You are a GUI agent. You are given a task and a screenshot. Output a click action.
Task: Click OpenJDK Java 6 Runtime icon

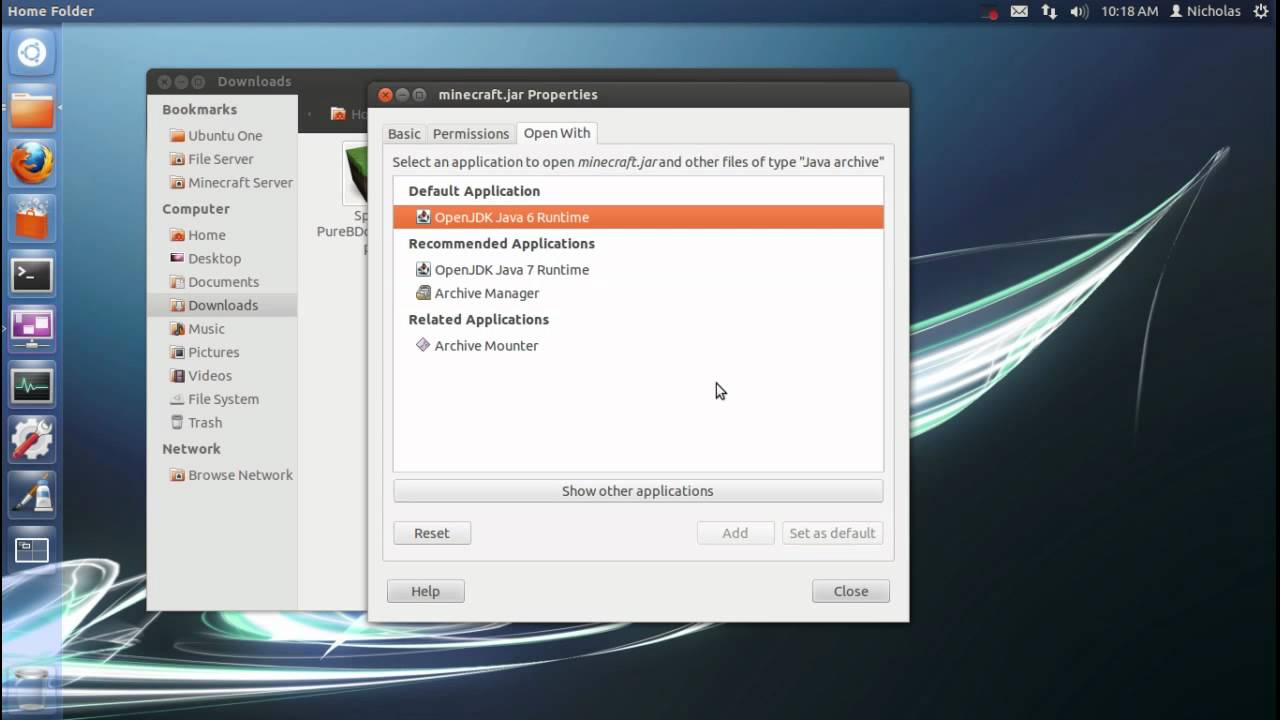tap(423, 217)
